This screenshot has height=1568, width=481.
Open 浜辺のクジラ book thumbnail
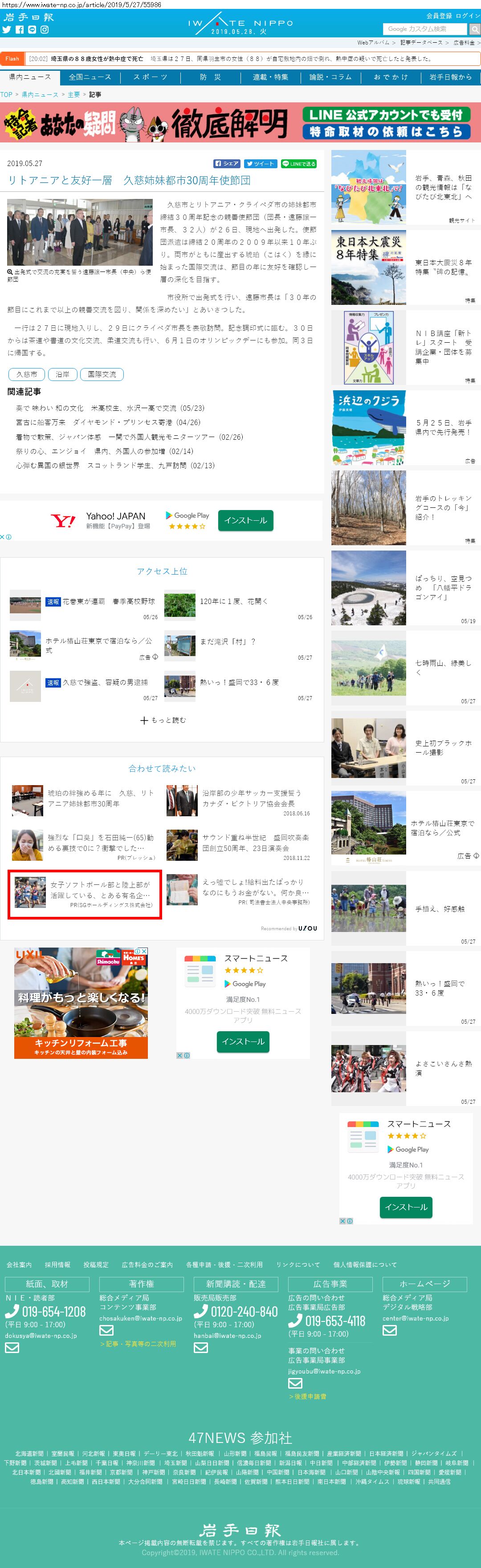368,428
